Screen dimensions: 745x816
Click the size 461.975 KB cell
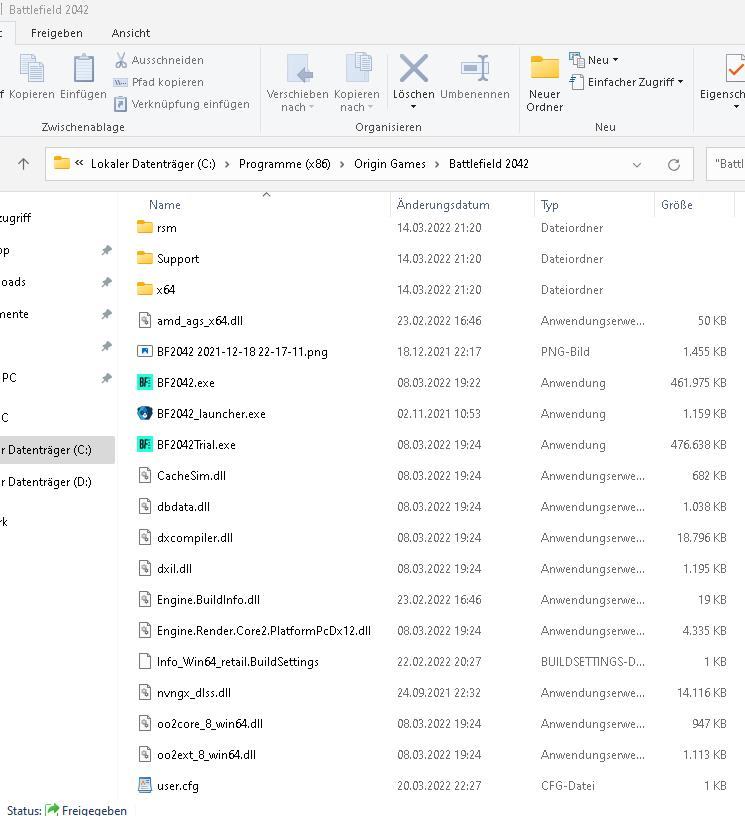click(698, 383)
